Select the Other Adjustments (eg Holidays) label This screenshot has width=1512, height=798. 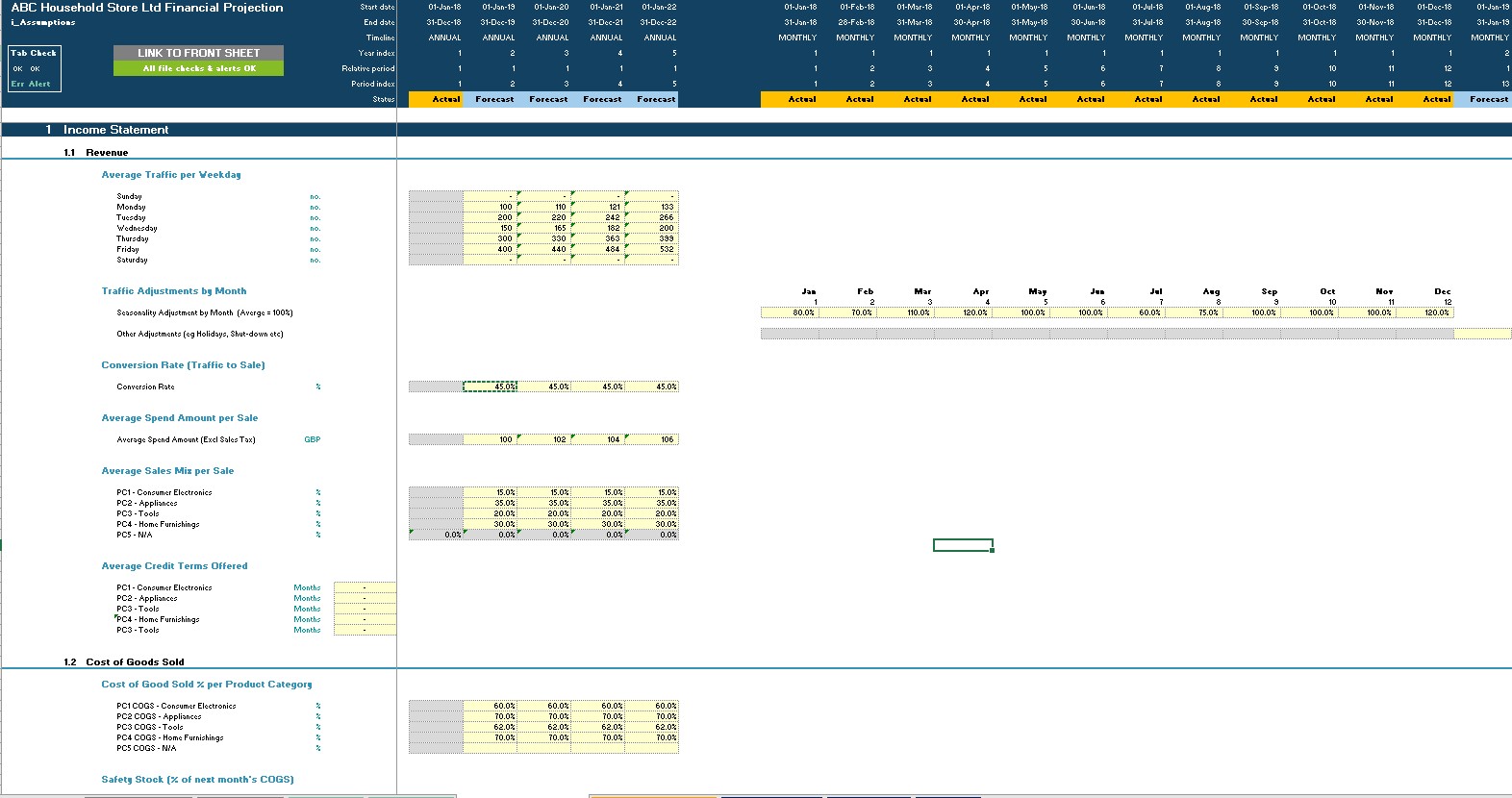(x=200, y=334)
